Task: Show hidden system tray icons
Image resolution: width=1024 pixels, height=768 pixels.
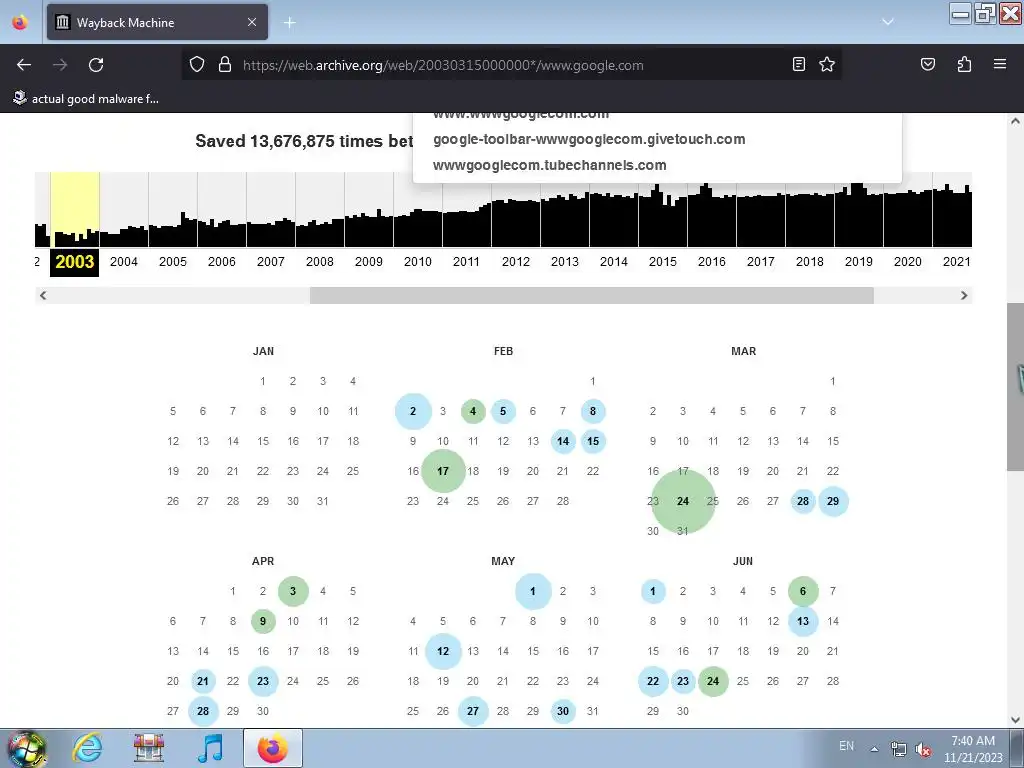Action: point(874,748)
